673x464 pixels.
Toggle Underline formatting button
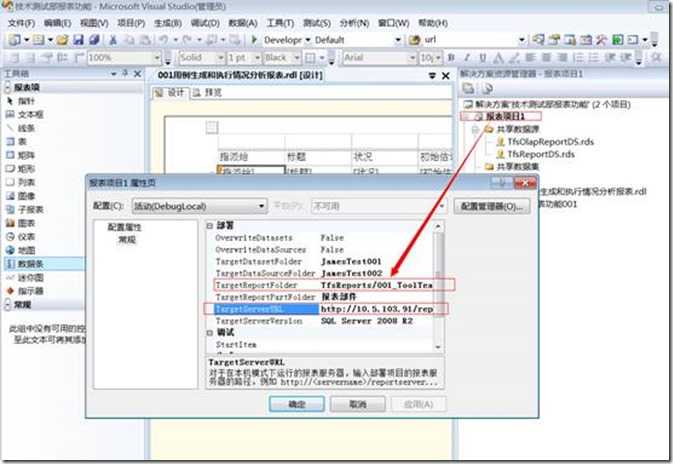483,57
